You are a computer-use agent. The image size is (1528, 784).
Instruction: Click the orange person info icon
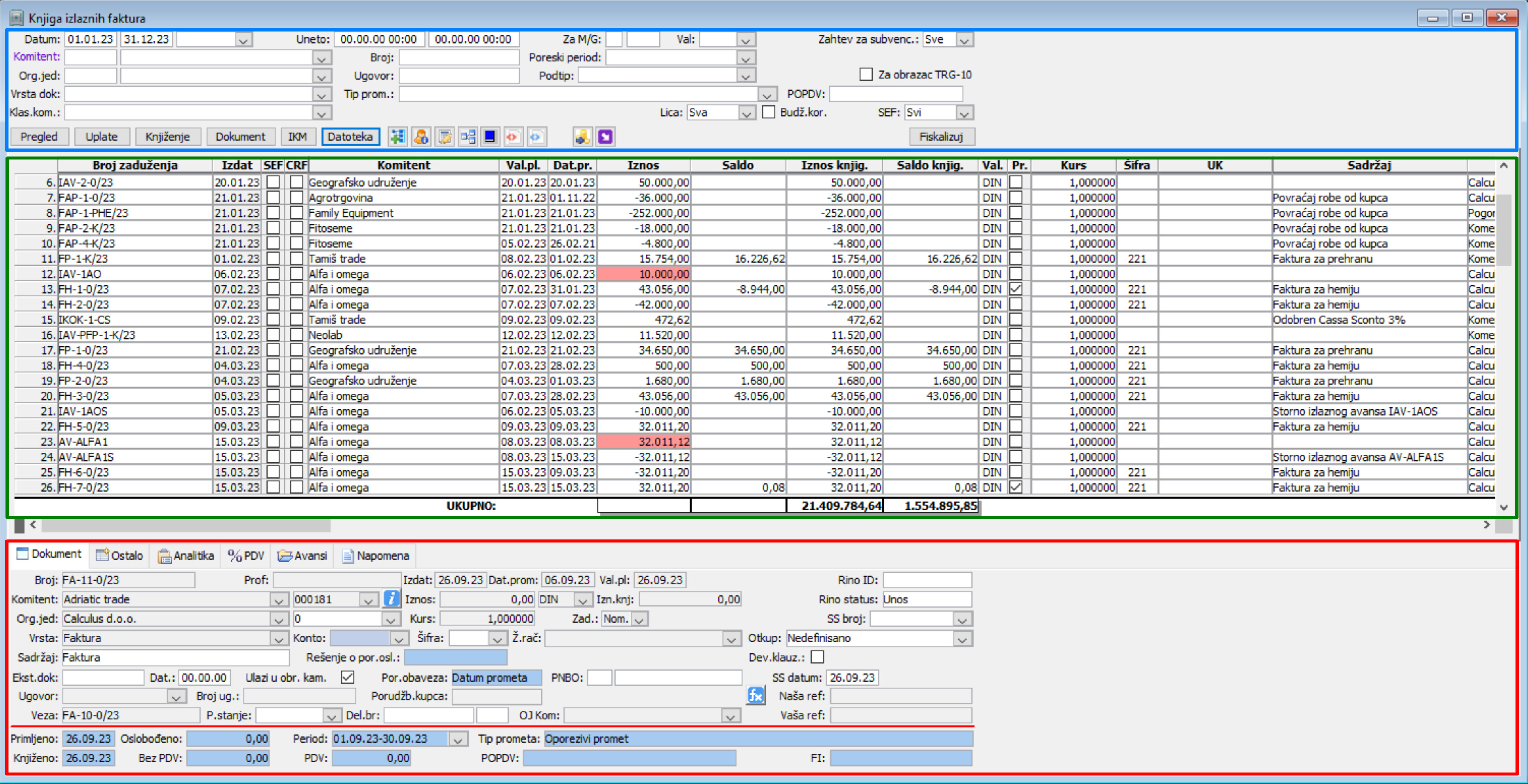pos(421,137)
